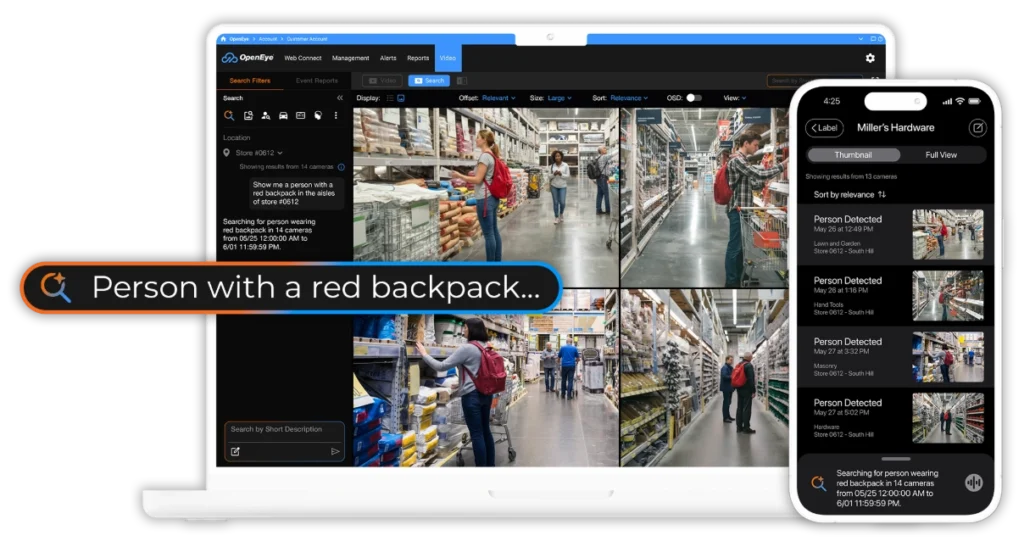Screen dimensions: 1024x547
Task: Open the Management menu
Action: (350, 58)
